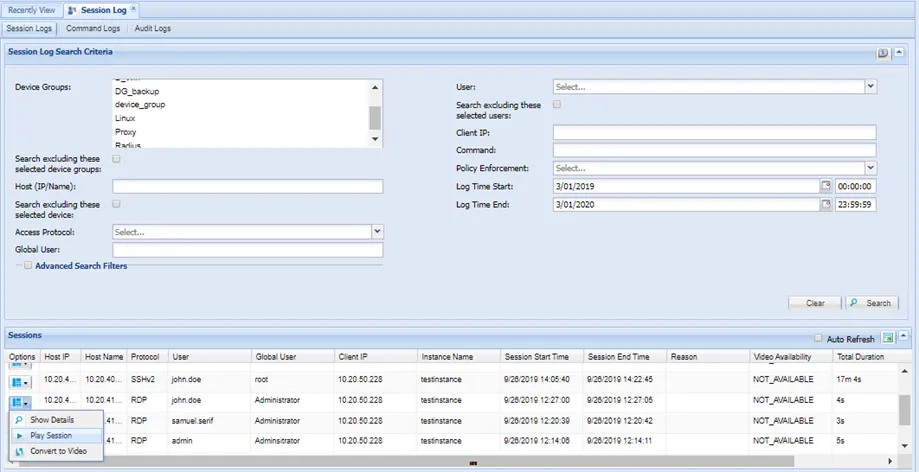This screenshot has width=919, height=472.
Task: Check Search excluding these selected users
Action: tap(557, 104)
